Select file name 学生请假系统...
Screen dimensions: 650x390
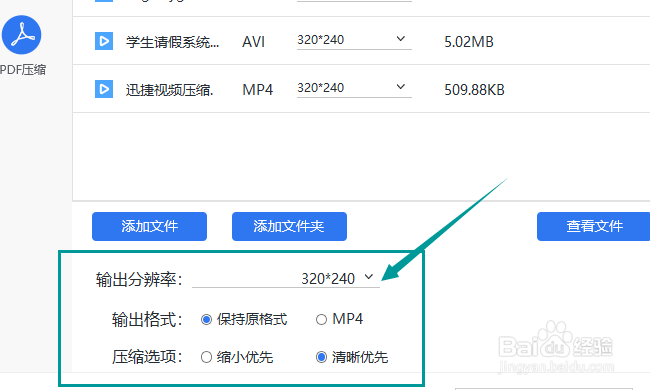click(172, 42)
